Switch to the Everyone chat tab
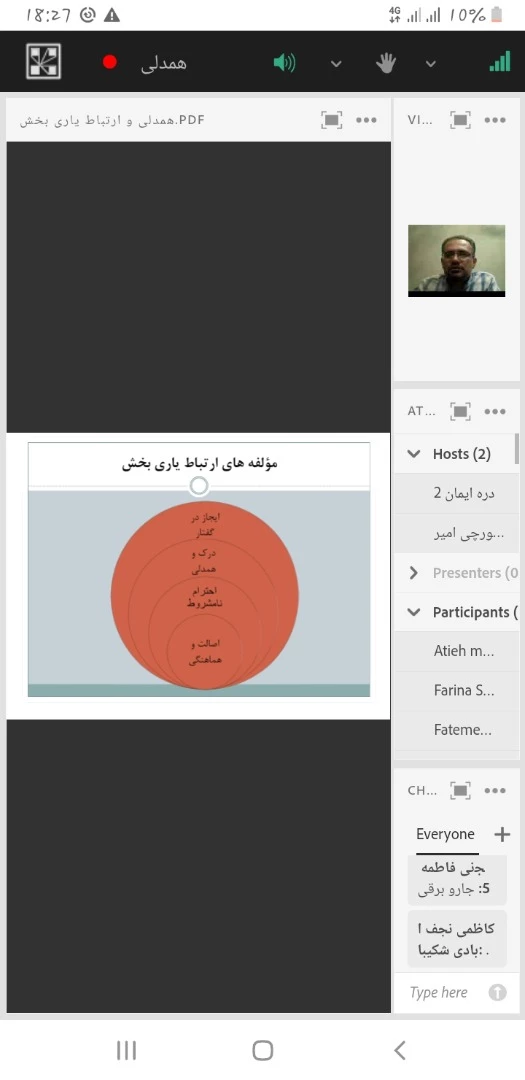Image resolution: width=525 pixels, height=1080 pixels. (x=445, y=834)
